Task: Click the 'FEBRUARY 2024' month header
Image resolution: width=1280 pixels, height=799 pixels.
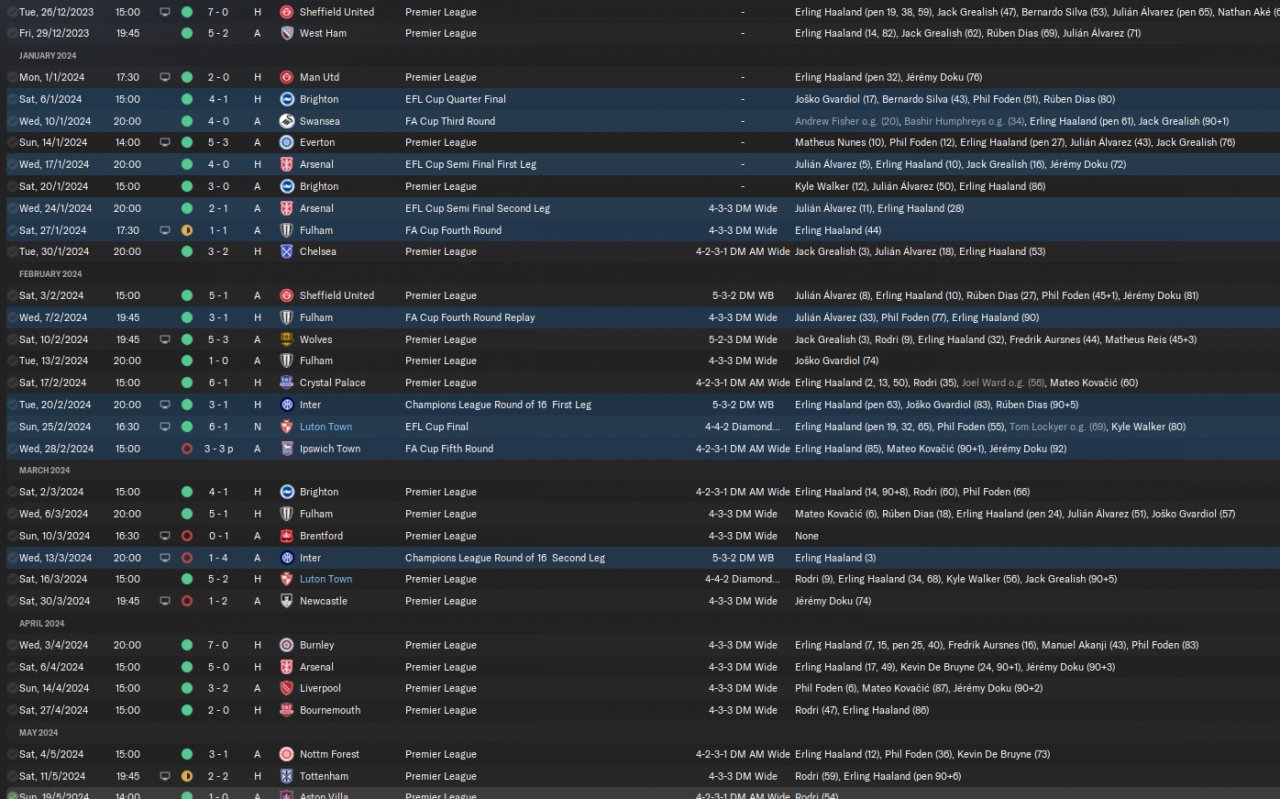Action: 51,274
